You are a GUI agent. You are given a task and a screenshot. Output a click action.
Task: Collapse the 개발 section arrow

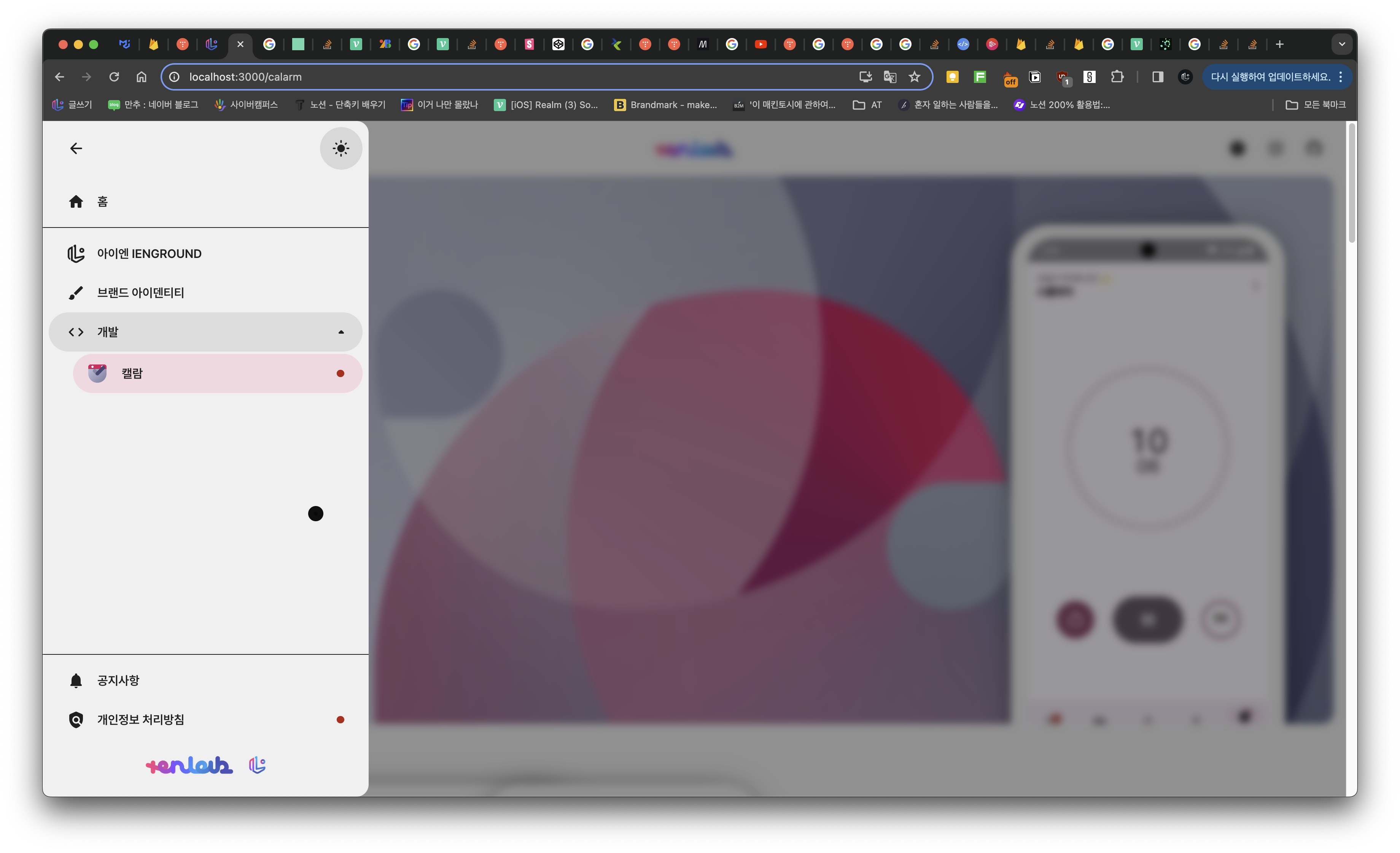pyautogui.click(x=341, y=332)
